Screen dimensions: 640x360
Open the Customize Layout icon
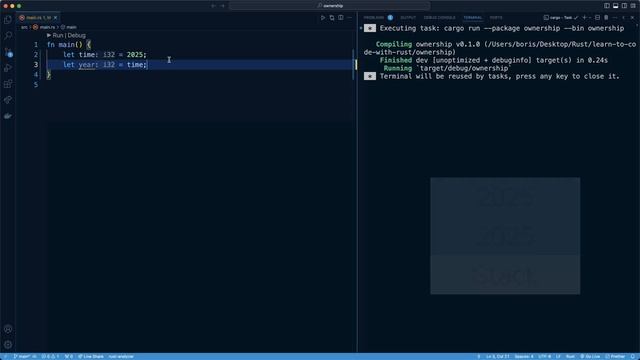pyautogui.click(x=633, y=6)
